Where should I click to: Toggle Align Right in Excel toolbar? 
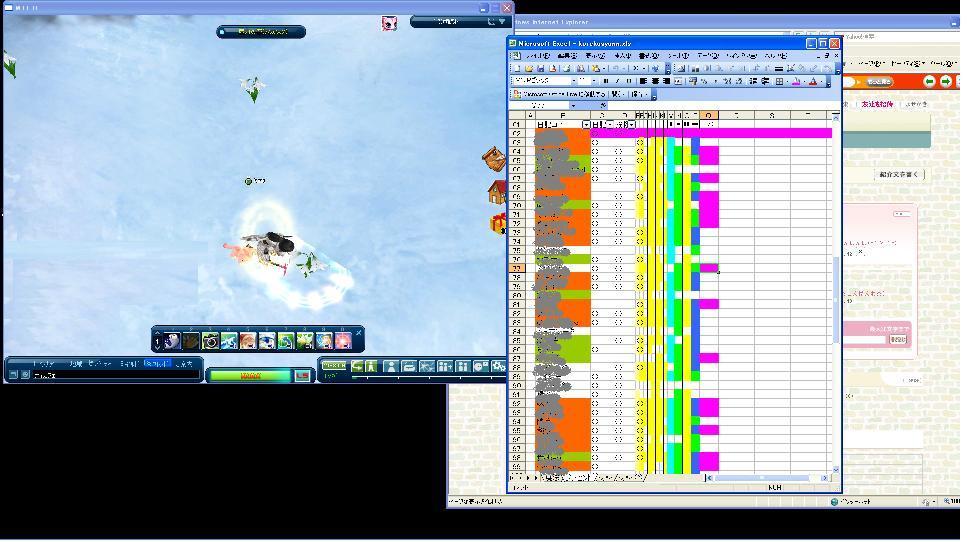(666, 81)
